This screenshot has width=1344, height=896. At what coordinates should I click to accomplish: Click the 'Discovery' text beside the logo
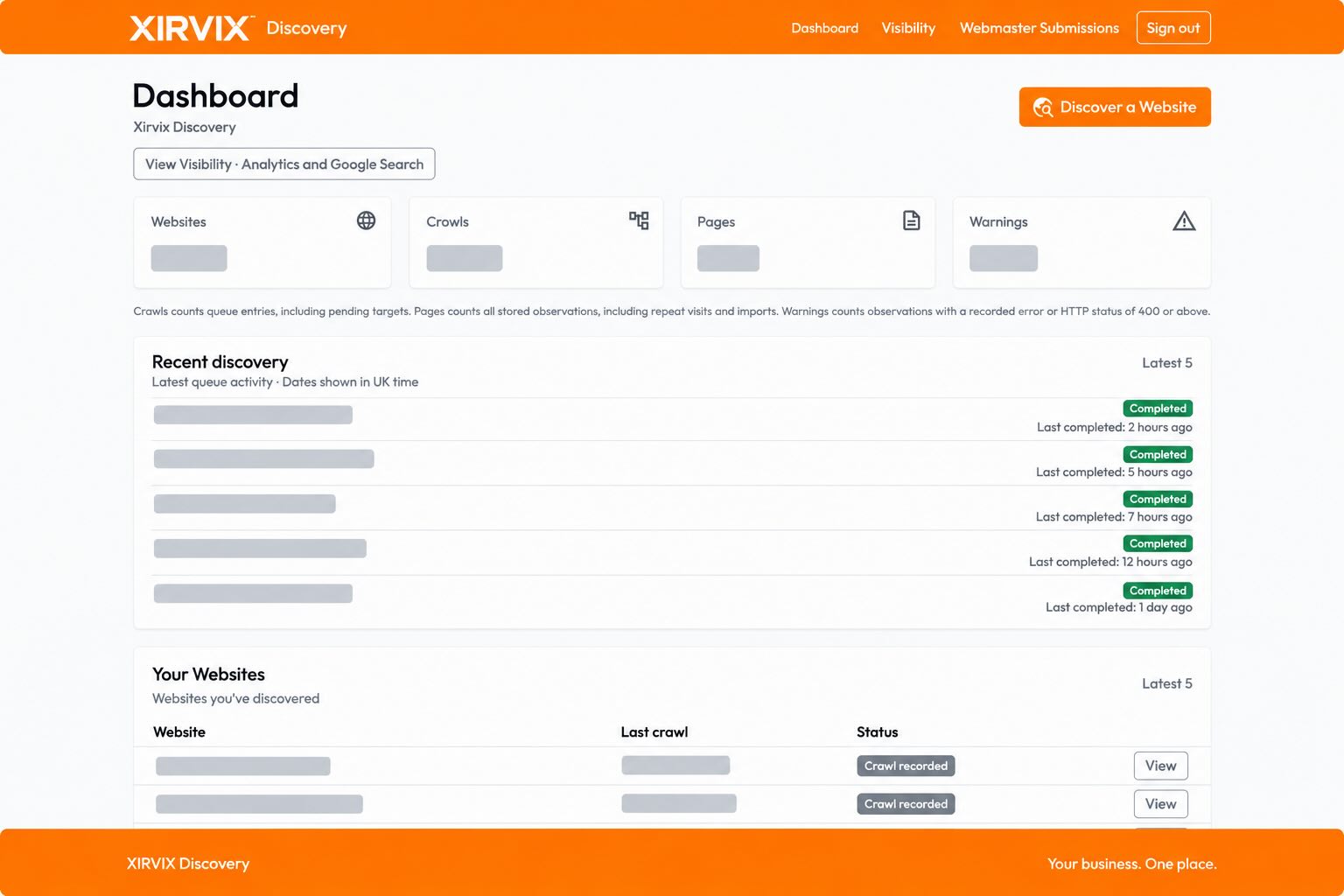(306, 28)
